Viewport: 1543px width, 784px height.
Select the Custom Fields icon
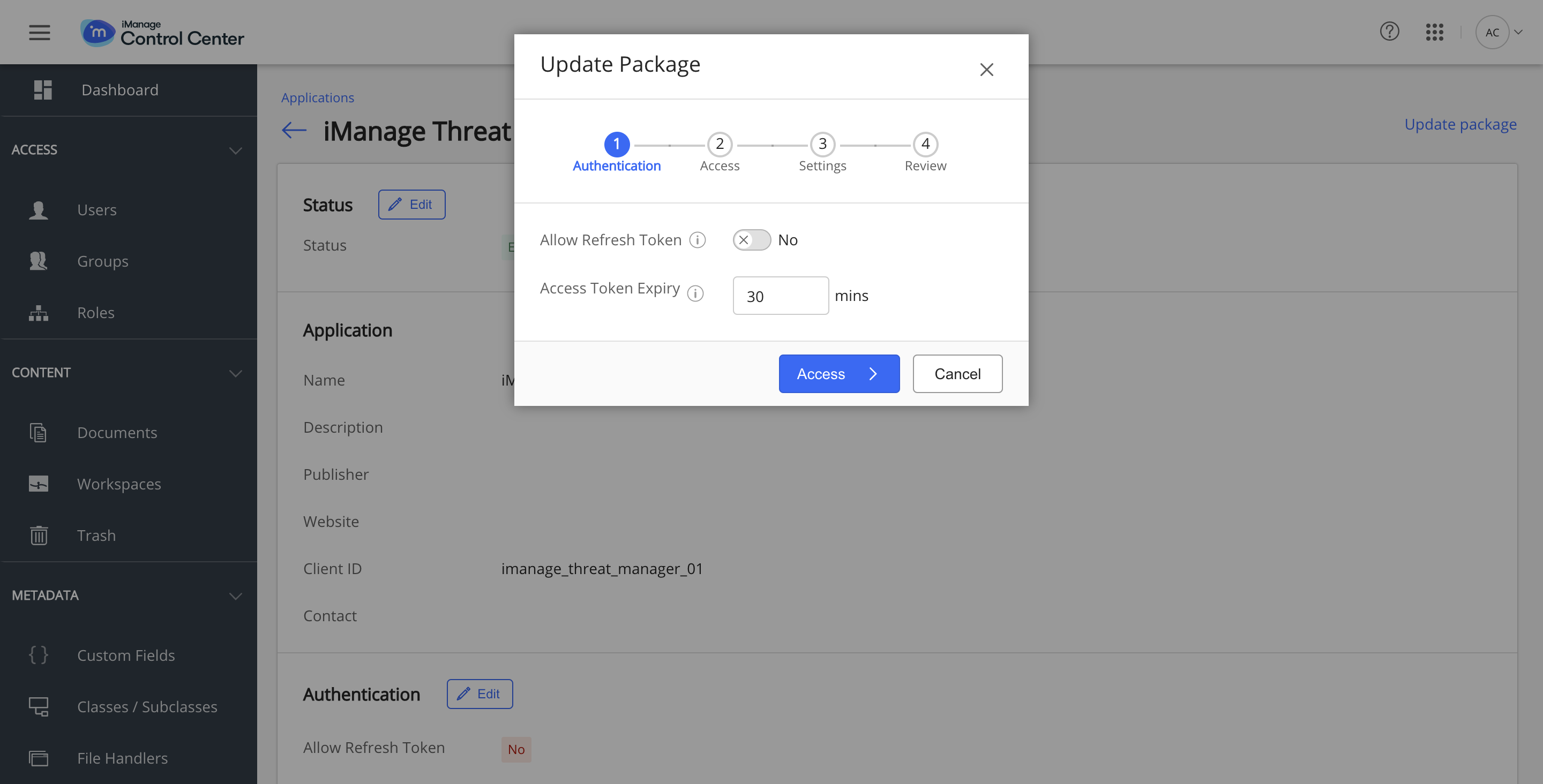point(38,654)
